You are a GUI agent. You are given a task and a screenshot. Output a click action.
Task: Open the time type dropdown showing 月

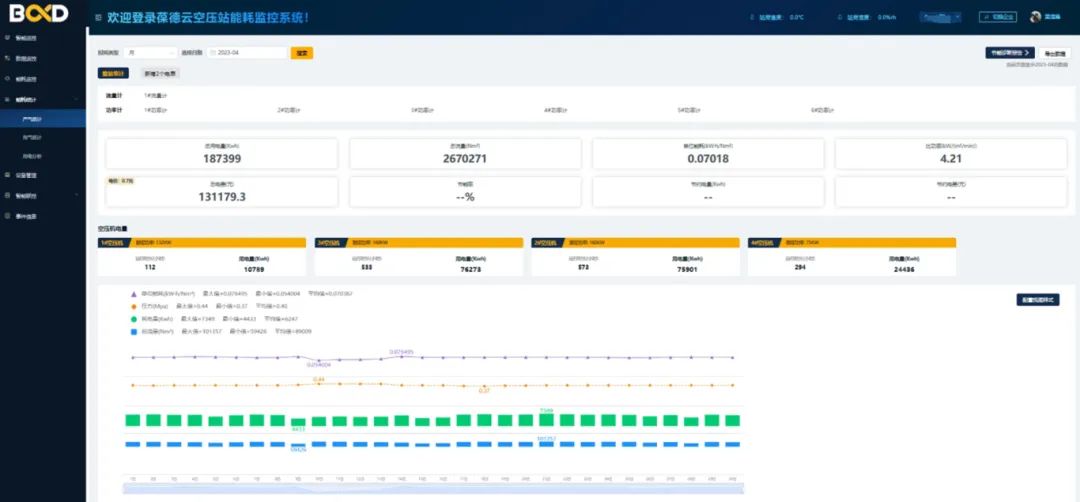point(150,53)
